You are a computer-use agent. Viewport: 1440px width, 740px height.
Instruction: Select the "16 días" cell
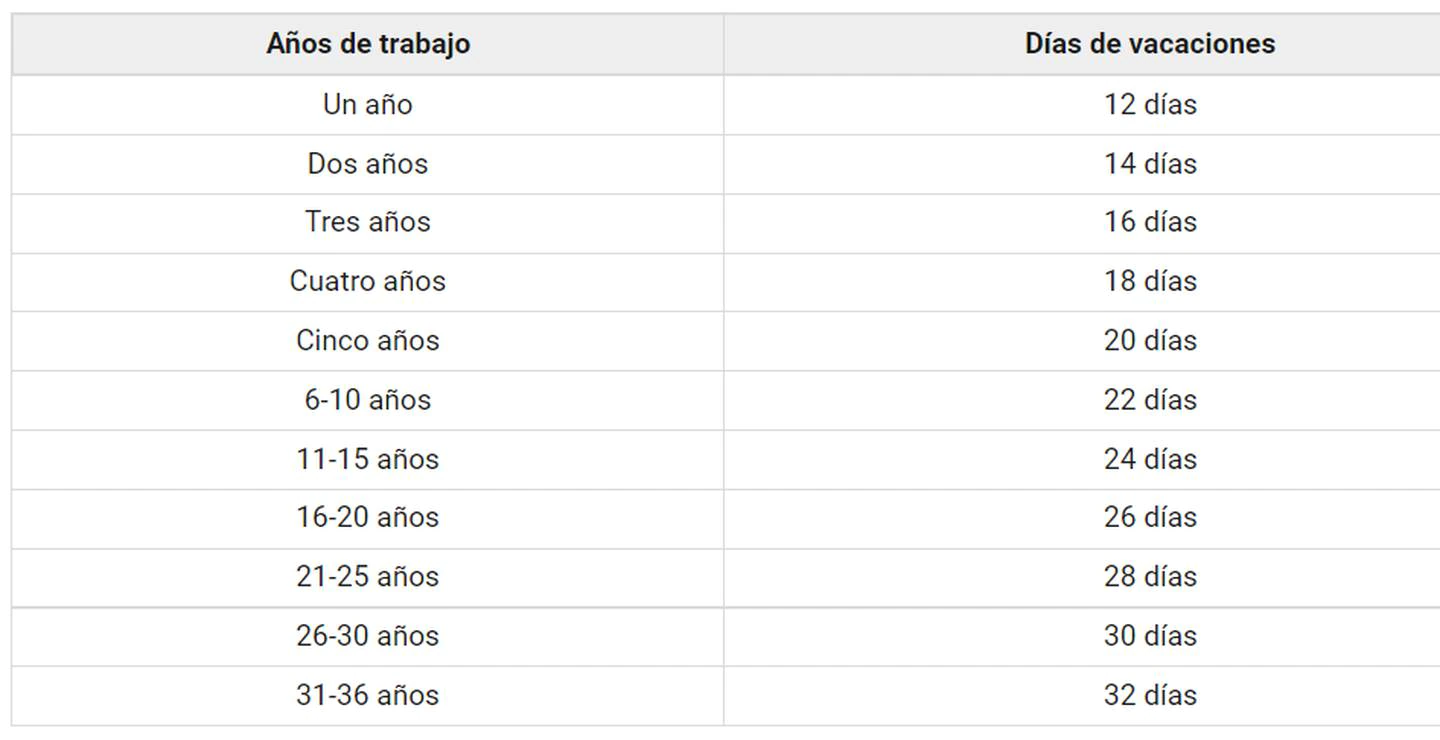click(1149, 222)
